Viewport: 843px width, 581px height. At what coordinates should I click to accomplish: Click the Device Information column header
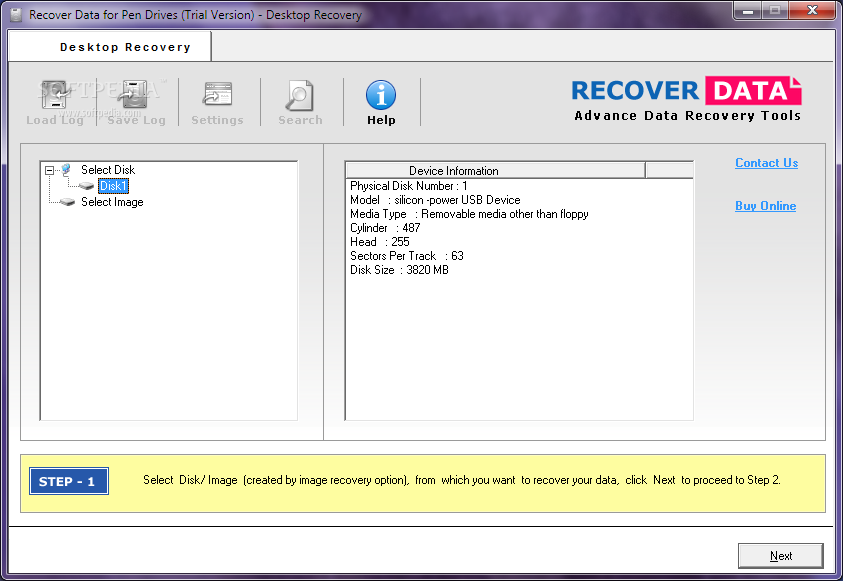pyautogui.click(x=495, y=170)
